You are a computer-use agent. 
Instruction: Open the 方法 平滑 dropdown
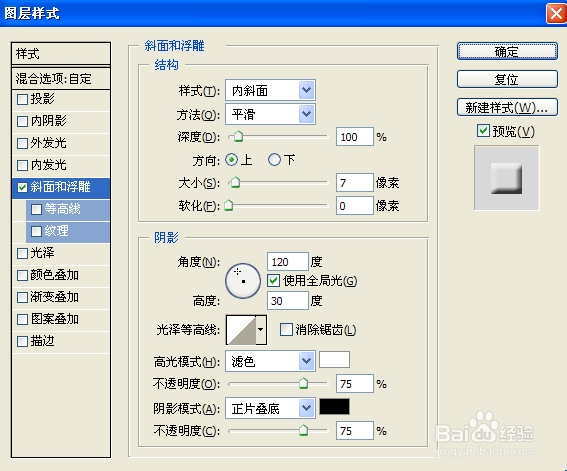(270, 114)
